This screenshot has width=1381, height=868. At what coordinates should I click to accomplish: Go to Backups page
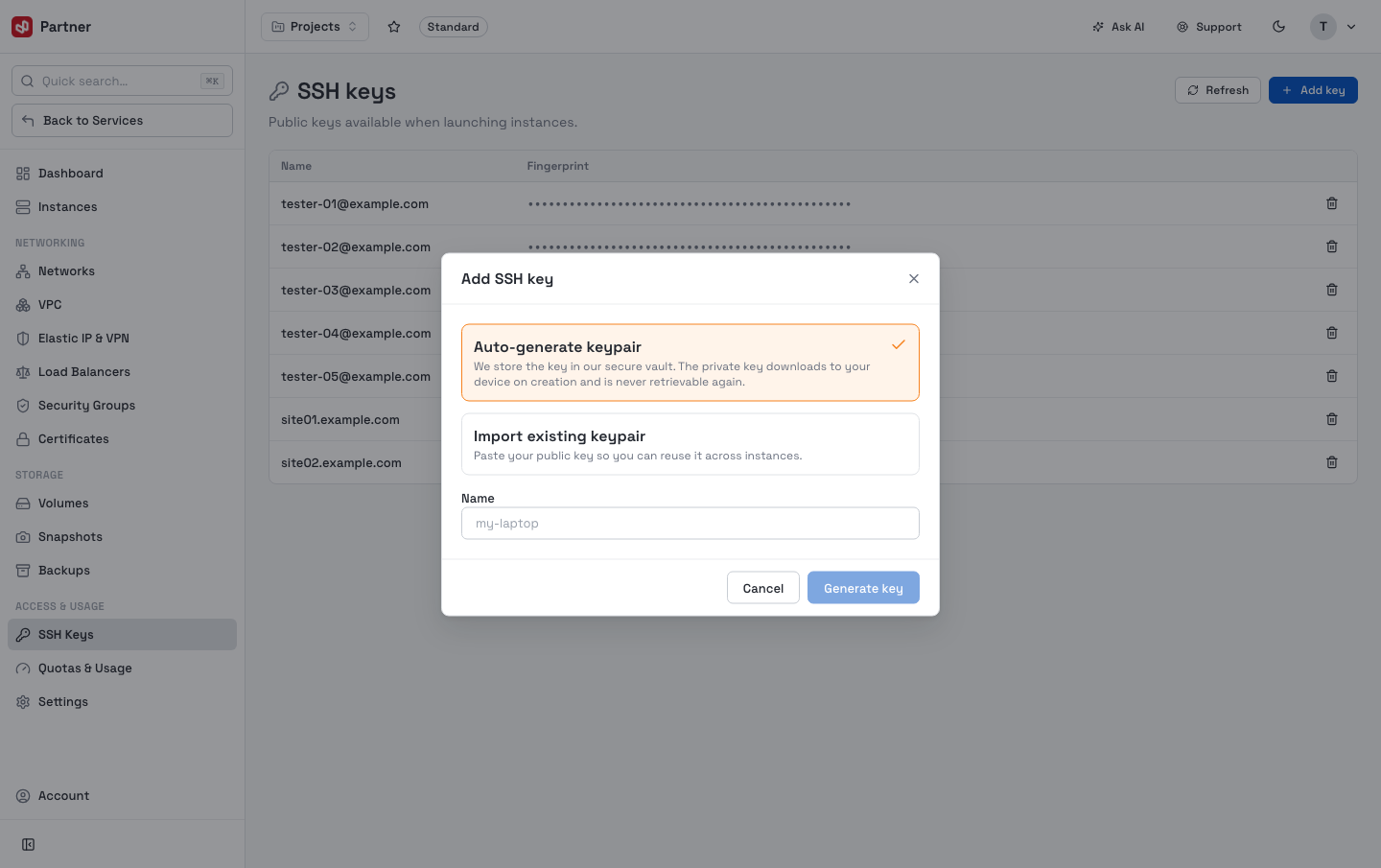(122, 571)
